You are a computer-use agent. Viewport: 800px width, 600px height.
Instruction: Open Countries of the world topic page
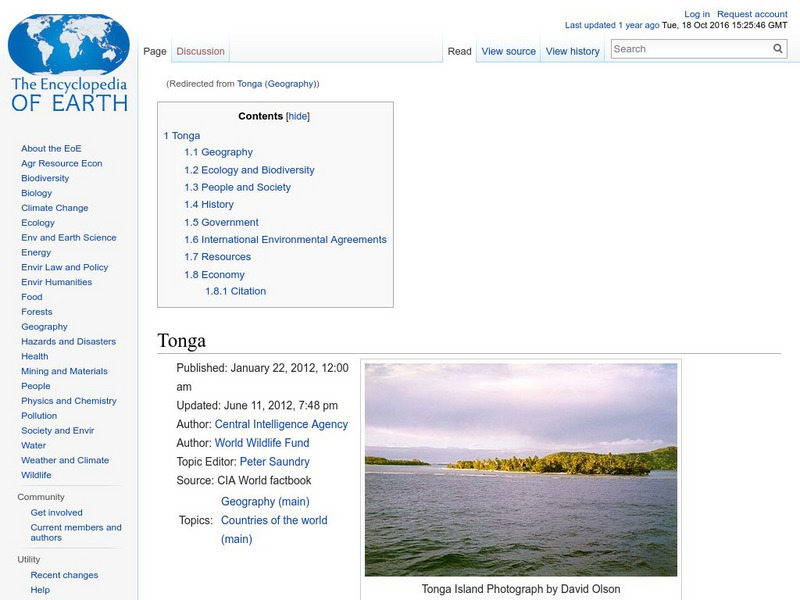(x=275, y=520)
